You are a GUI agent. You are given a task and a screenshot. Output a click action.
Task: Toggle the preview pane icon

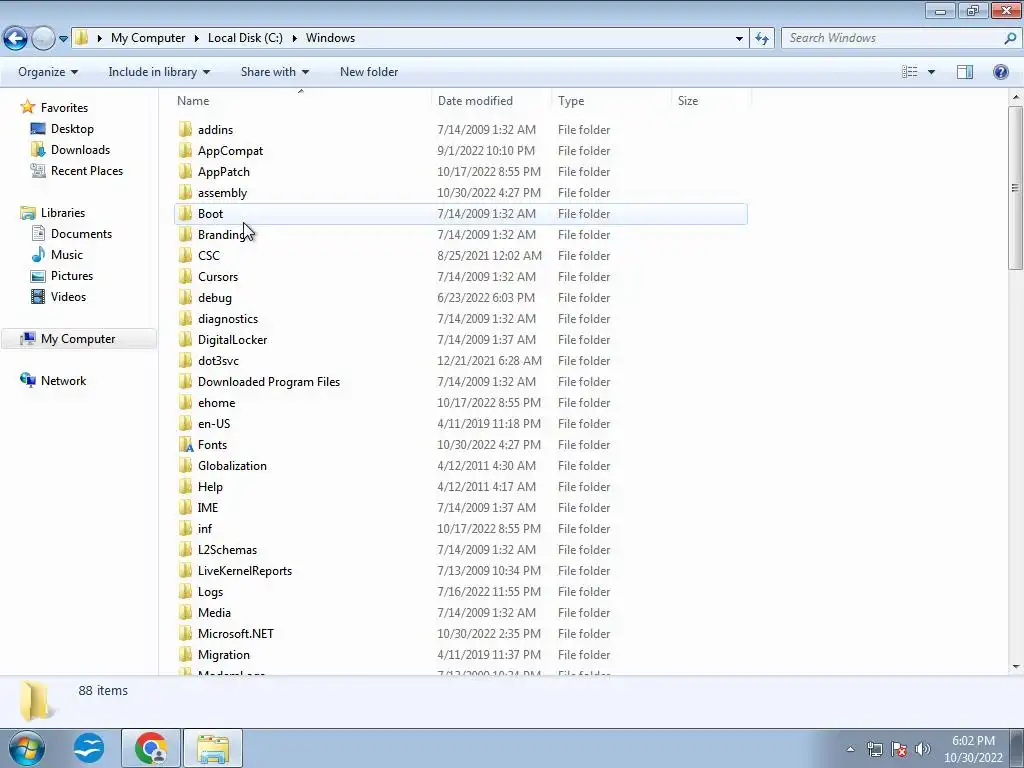(965, 72)
